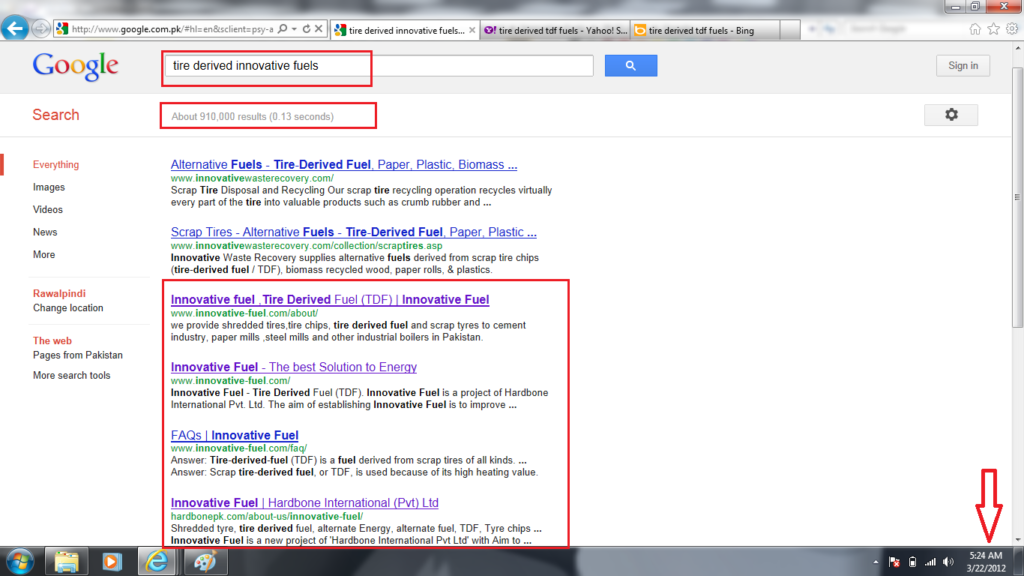1024x576 pixels.
Task: Click the blue search magnifier button
Action: [x=631, y=65]
